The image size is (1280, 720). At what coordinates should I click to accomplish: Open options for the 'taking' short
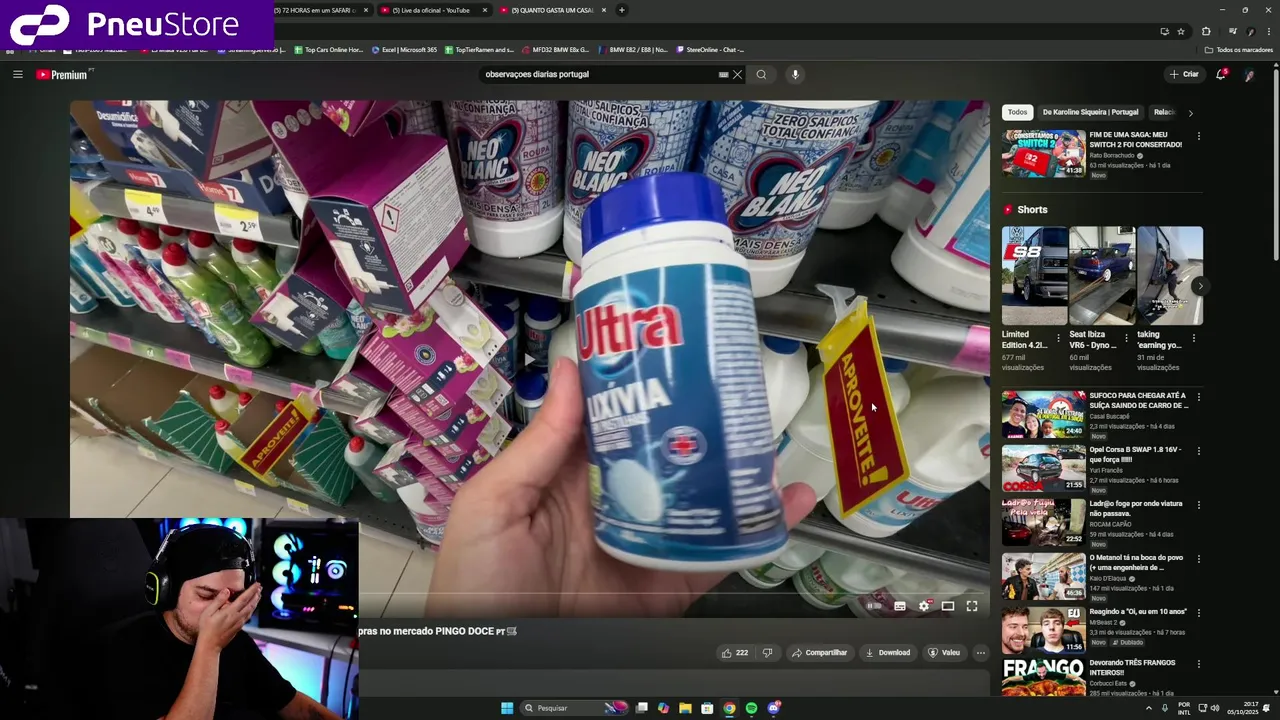[x=1193, y=338]
